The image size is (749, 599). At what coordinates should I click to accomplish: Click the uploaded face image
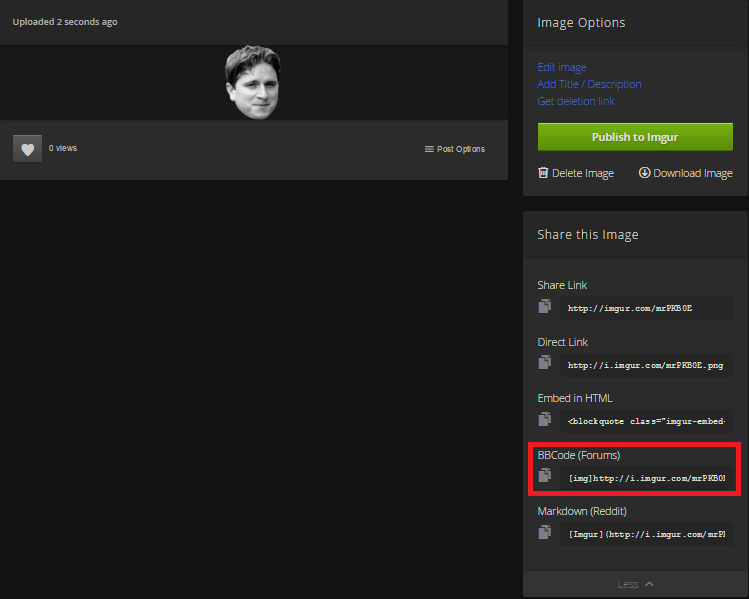tap(253, 82)
